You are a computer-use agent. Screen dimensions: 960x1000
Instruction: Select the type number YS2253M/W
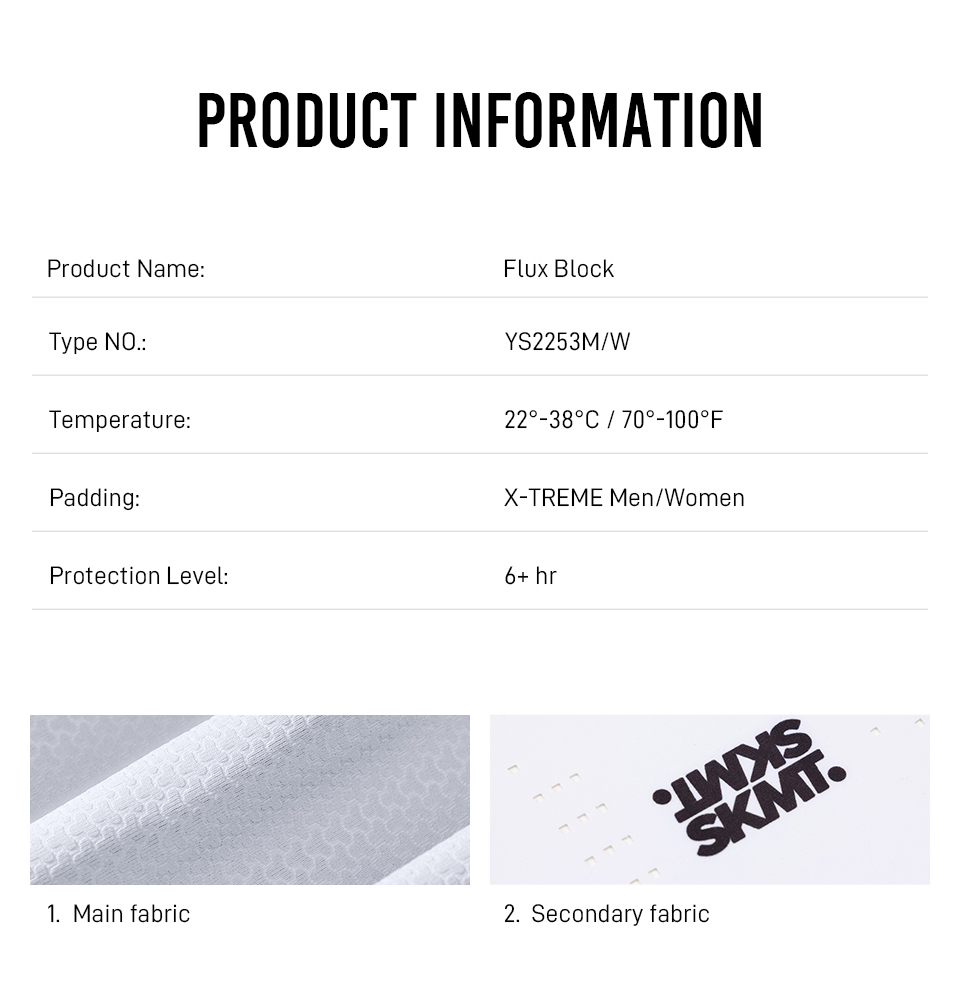(x=567, y=342)
